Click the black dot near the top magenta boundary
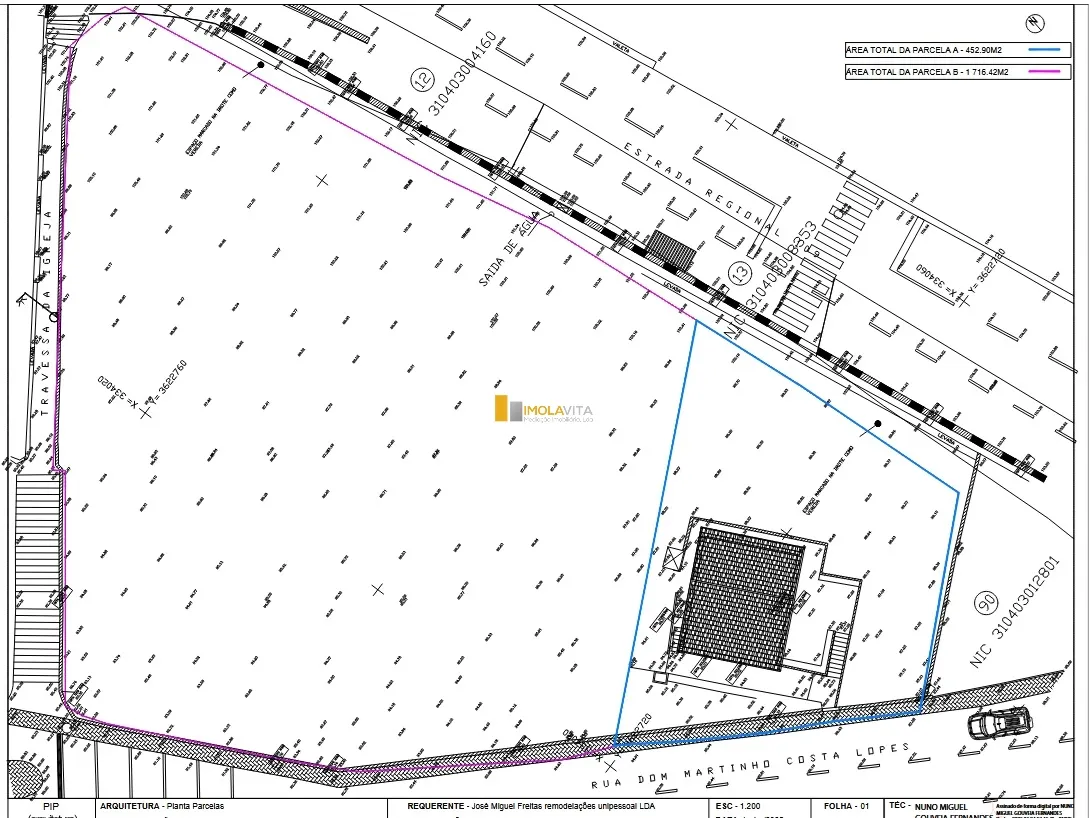Viewport: 1089px width, 818px height. (260, 65)
